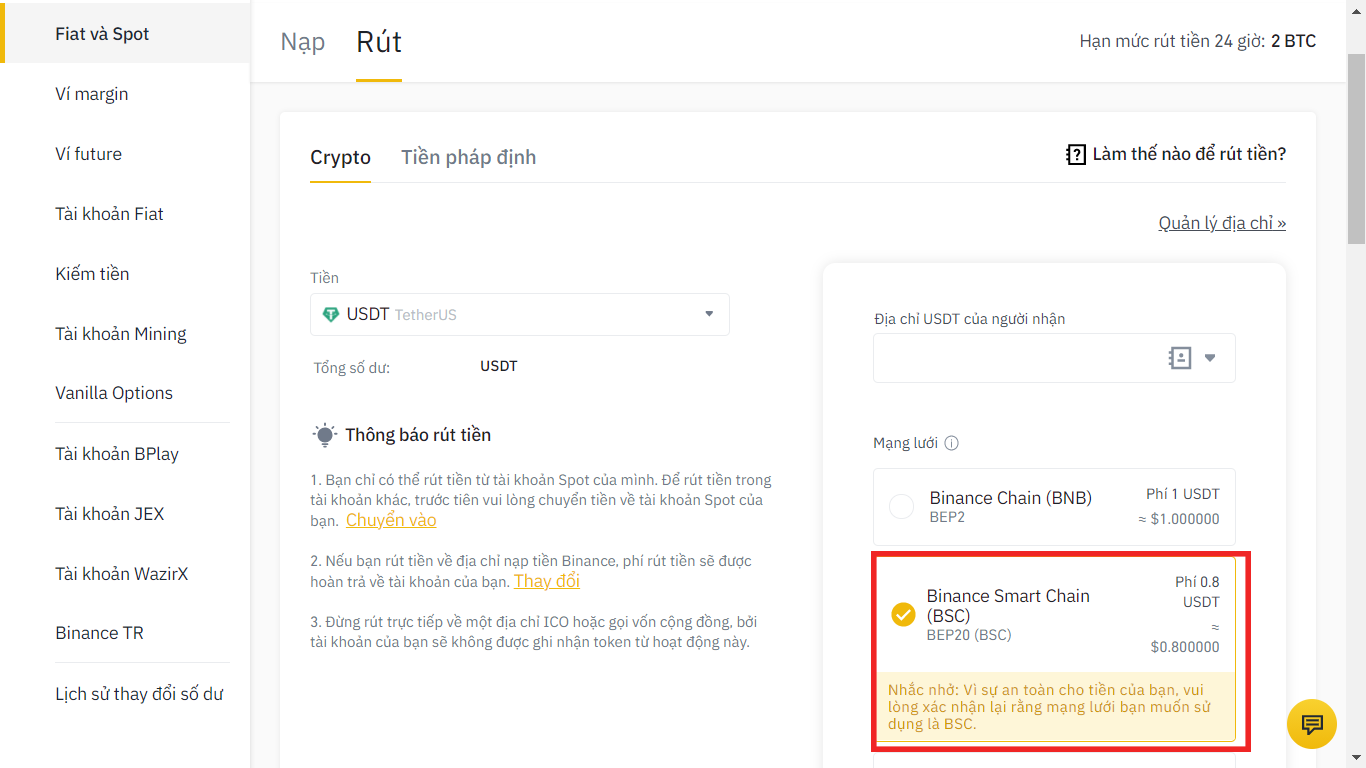Click the recipient USDT address input field
Image resolution: width=1366 pixels, height=768 pixels.
pyautogui.click(x=1054, y=358)
